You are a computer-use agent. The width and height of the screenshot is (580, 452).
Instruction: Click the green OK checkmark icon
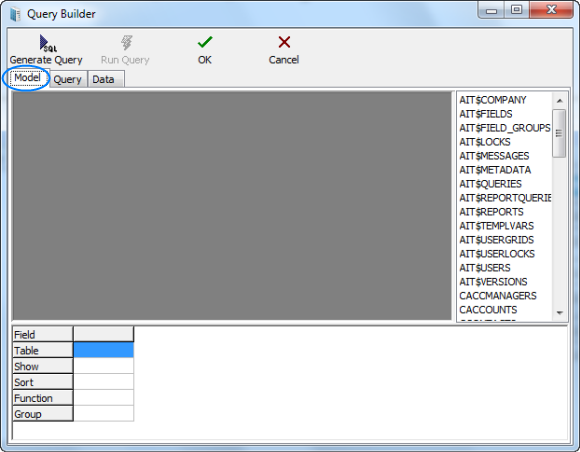(x=205, y=42)
